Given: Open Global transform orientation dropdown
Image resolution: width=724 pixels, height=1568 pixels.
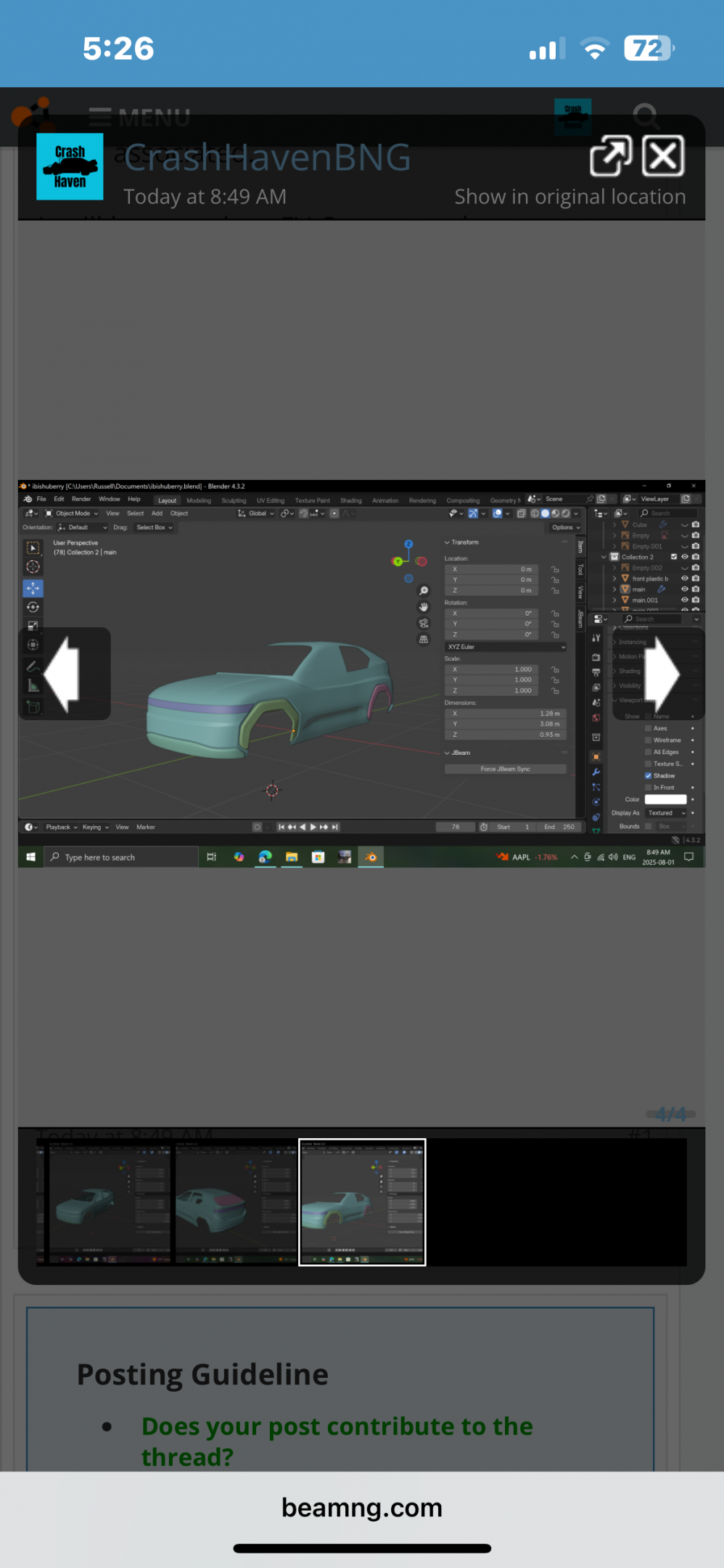Looking at the screenshot, I should pyautogui.click(x=255, y=513).
